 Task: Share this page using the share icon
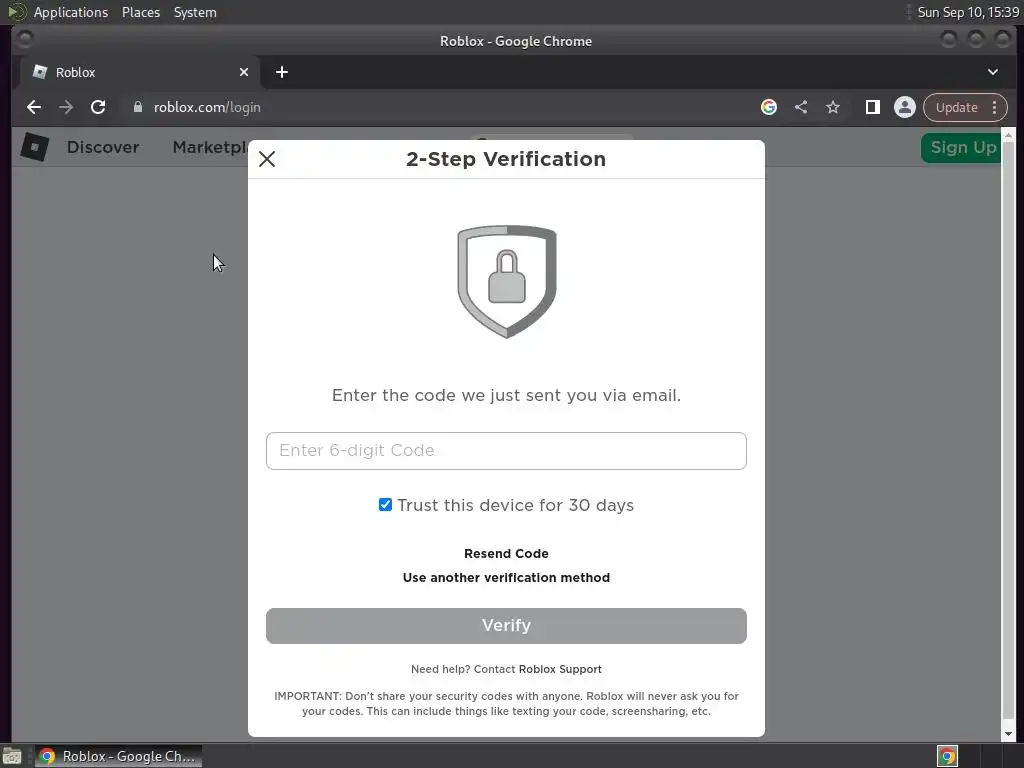(x=801, y=107)
